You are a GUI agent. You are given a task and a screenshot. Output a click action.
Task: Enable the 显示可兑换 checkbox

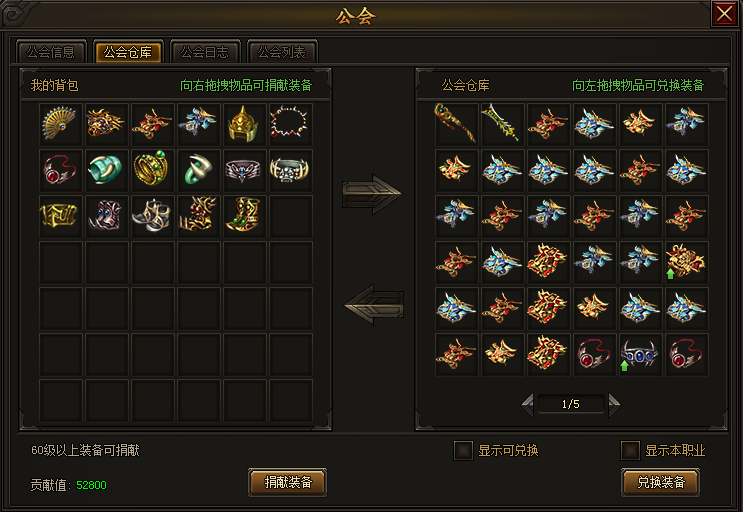tap(463, 450)
